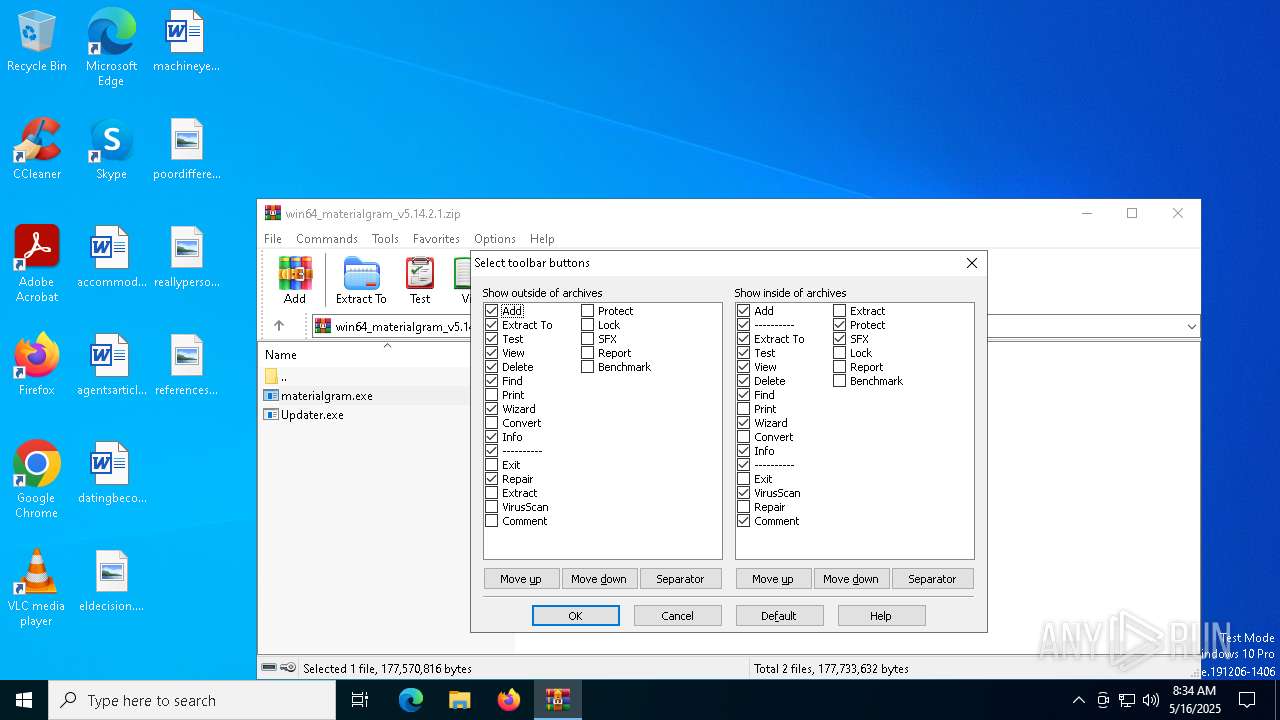This screenshot has width=1280, height=720.
Task: Uncheck Add in outside of archives list
Action: pos(491,311)
